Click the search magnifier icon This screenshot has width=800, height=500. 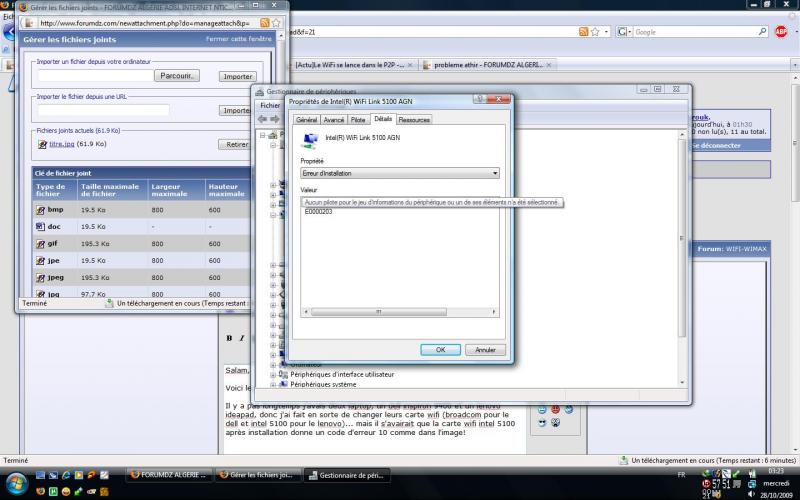762,32
